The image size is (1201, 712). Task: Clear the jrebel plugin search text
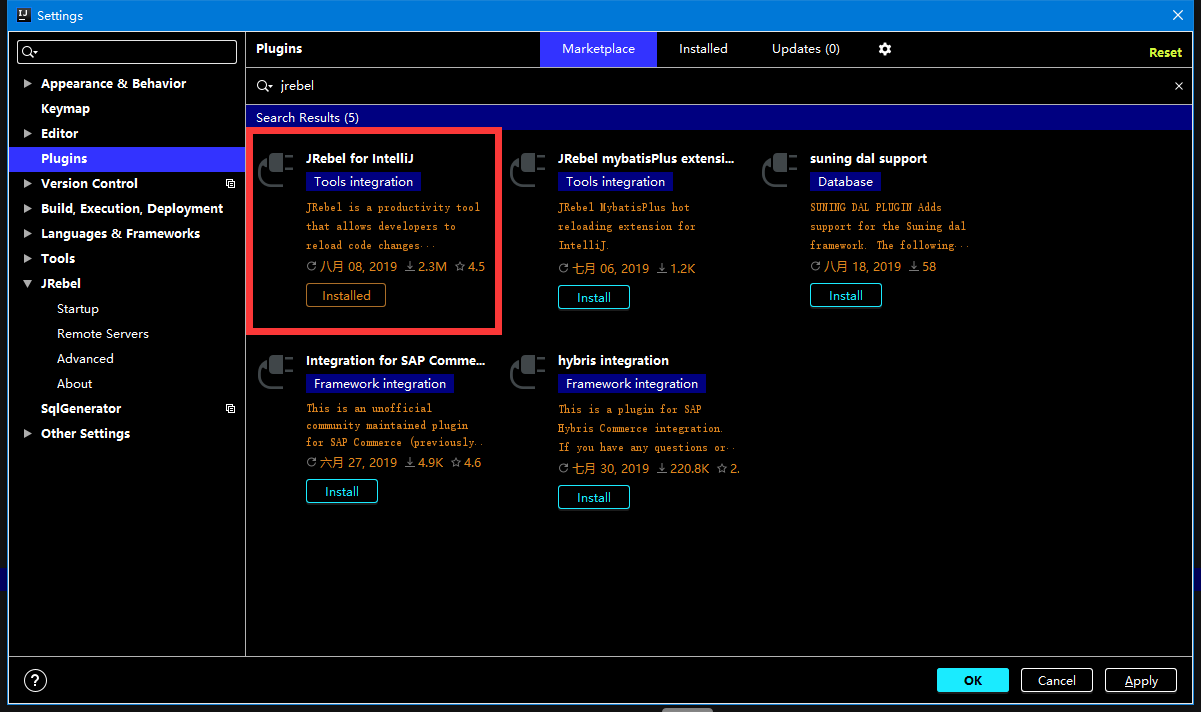point(1178,86)
